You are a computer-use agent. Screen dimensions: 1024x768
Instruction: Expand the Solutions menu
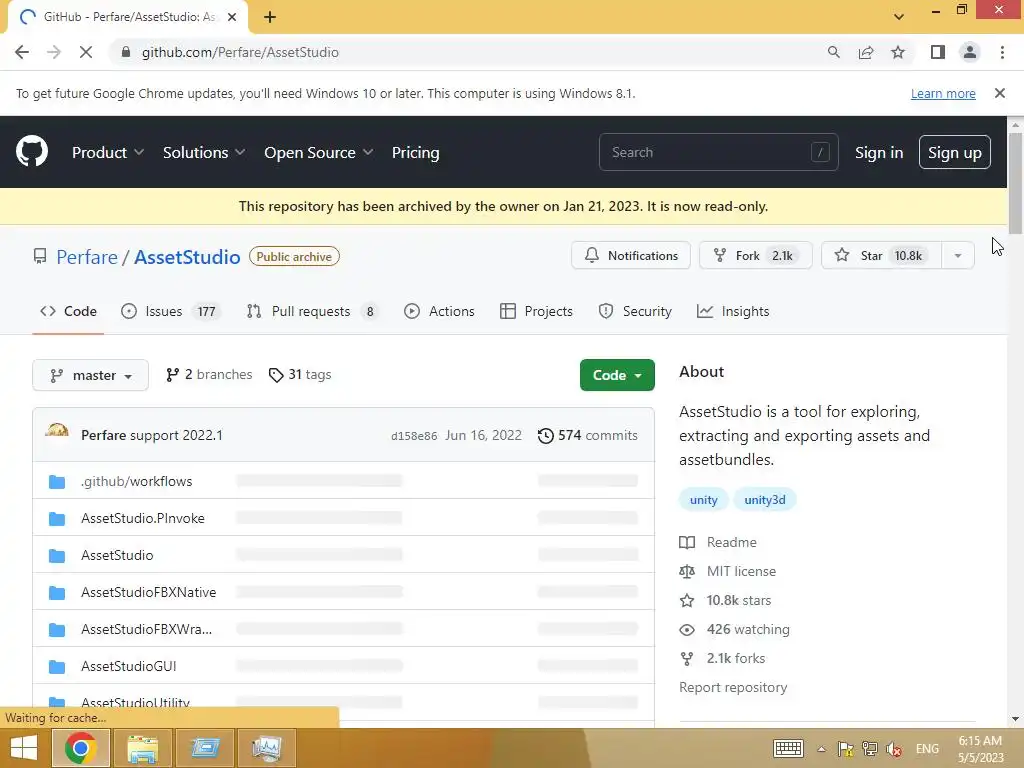(204, 152)
